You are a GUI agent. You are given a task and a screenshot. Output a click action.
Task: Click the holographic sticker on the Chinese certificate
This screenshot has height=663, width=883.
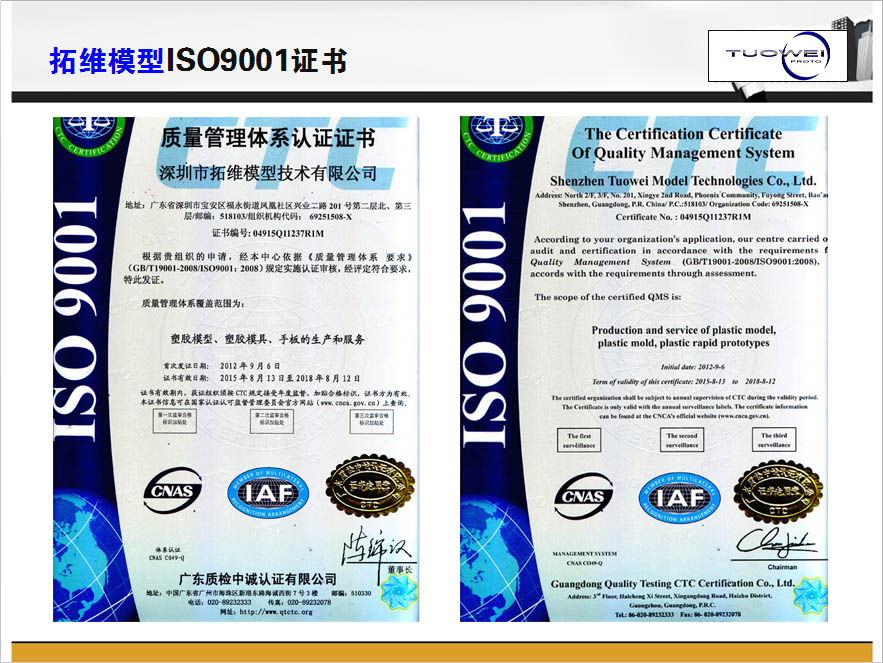point(399,593)
